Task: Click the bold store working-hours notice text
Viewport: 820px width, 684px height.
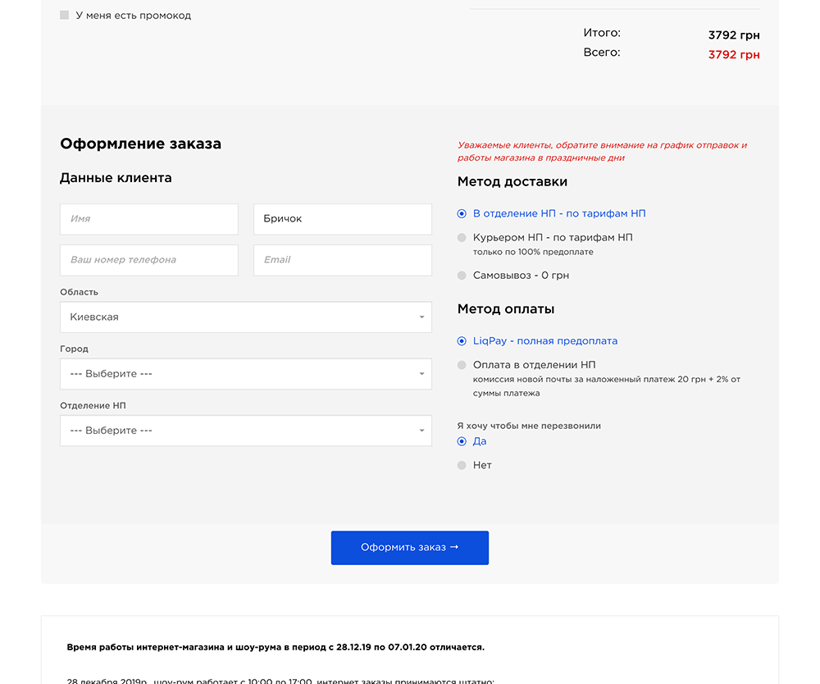Action: click(x=276, y=647)
